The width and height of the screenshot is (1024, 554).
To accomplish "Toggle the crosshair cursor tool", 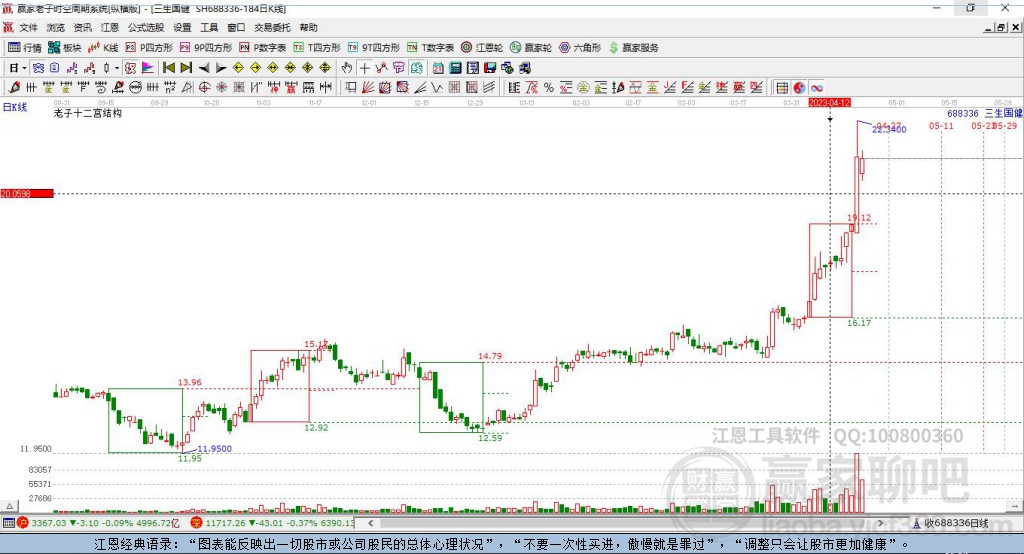I will click(x=365, y=68).
